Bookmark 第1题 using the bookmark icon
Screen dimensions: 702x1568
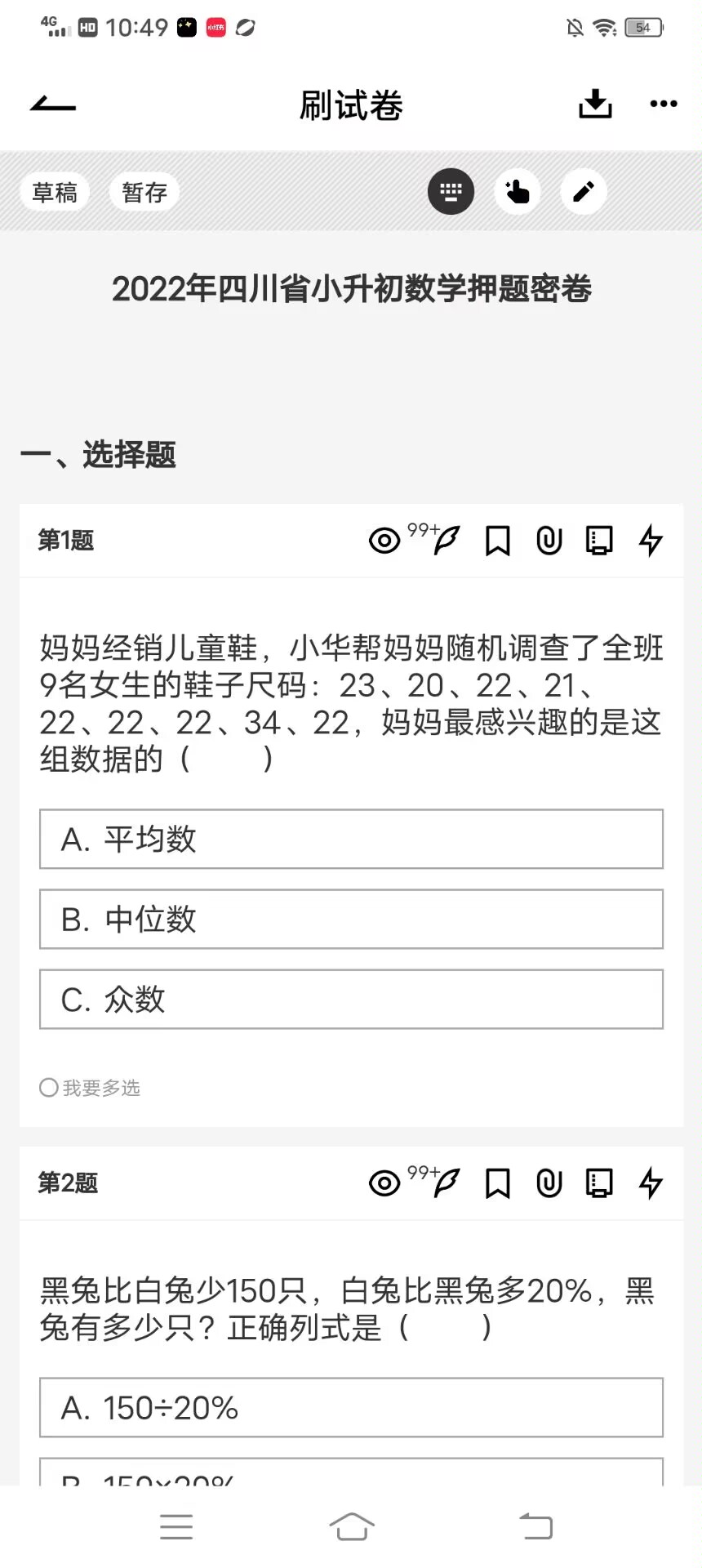[498, 540]
